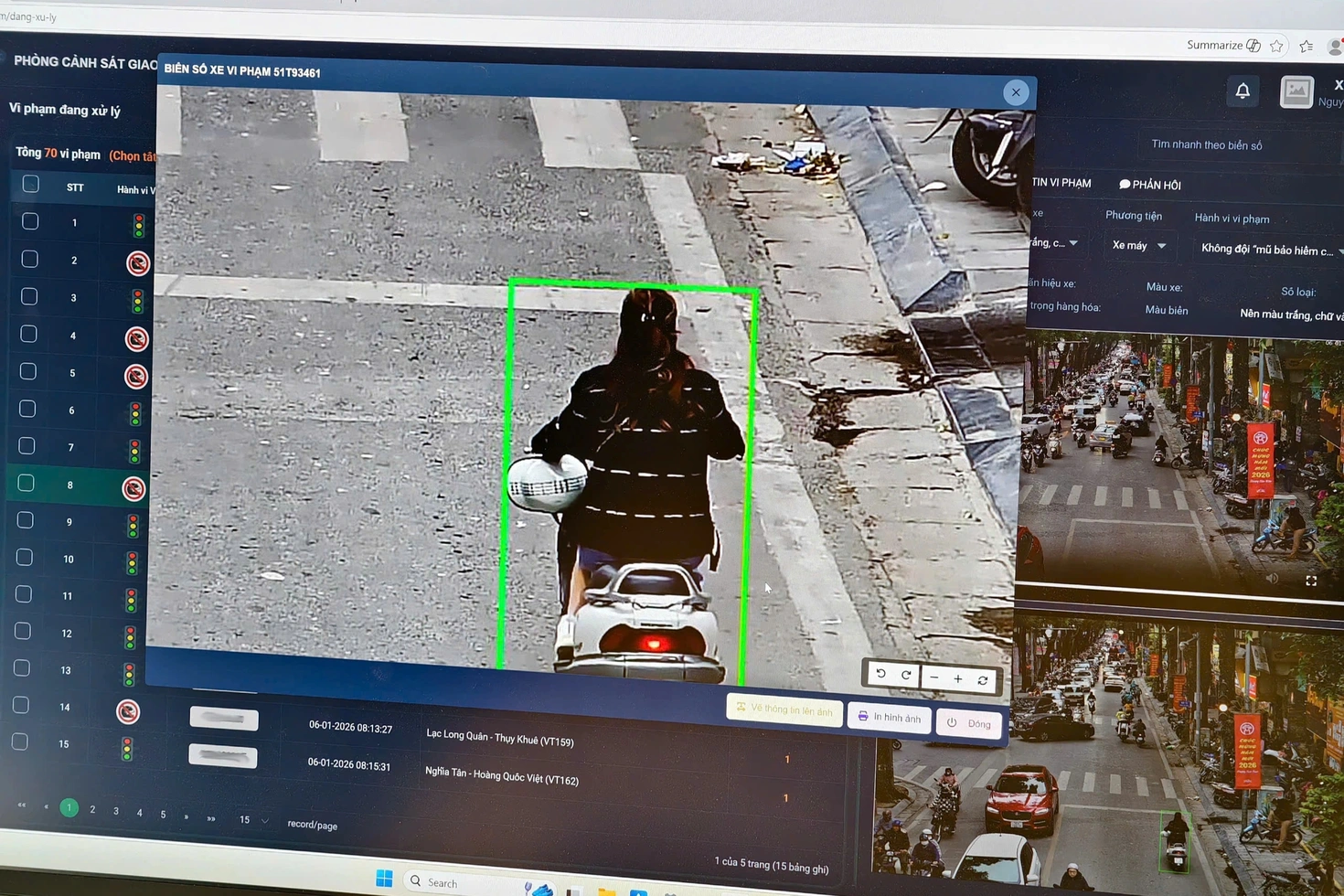Tick the select-all checkbox in the table header
This screenshot has width=1344, height=896.
31,185
